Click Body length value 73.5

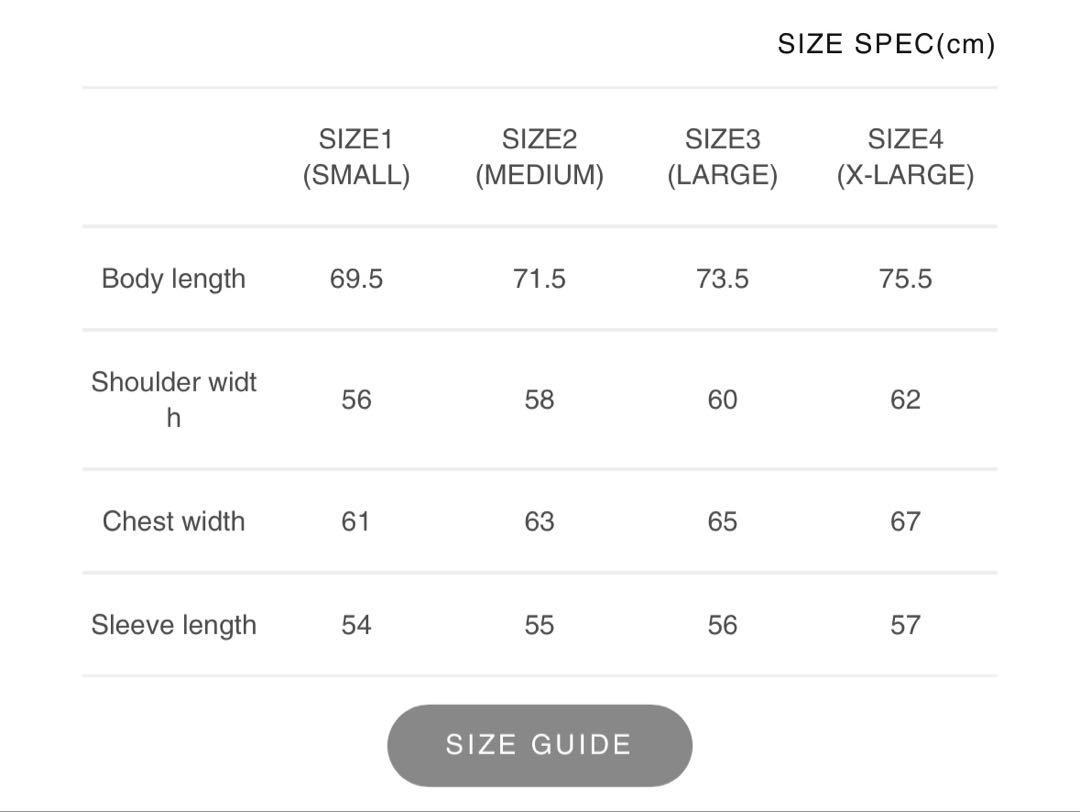(723, 279)
